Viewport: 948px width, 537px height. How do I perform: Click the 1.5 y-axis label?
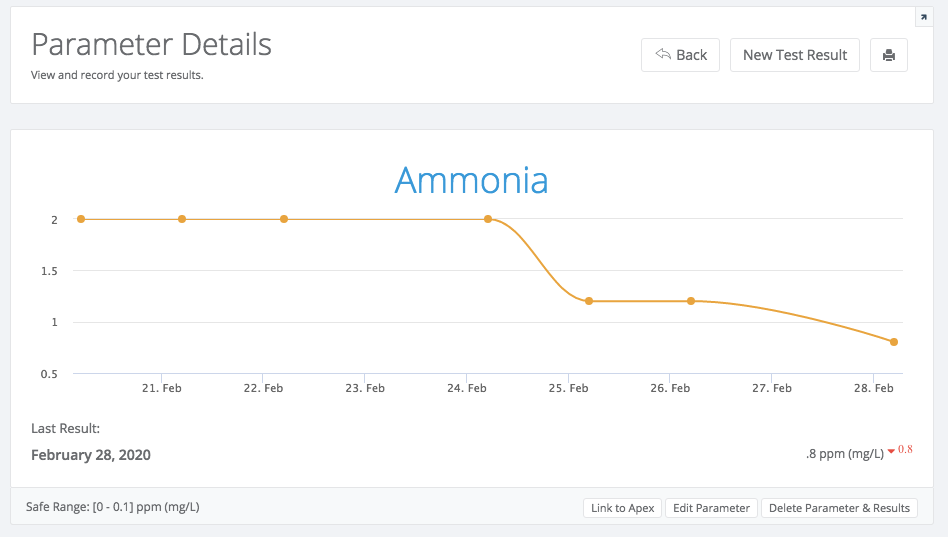click(50, 271)
